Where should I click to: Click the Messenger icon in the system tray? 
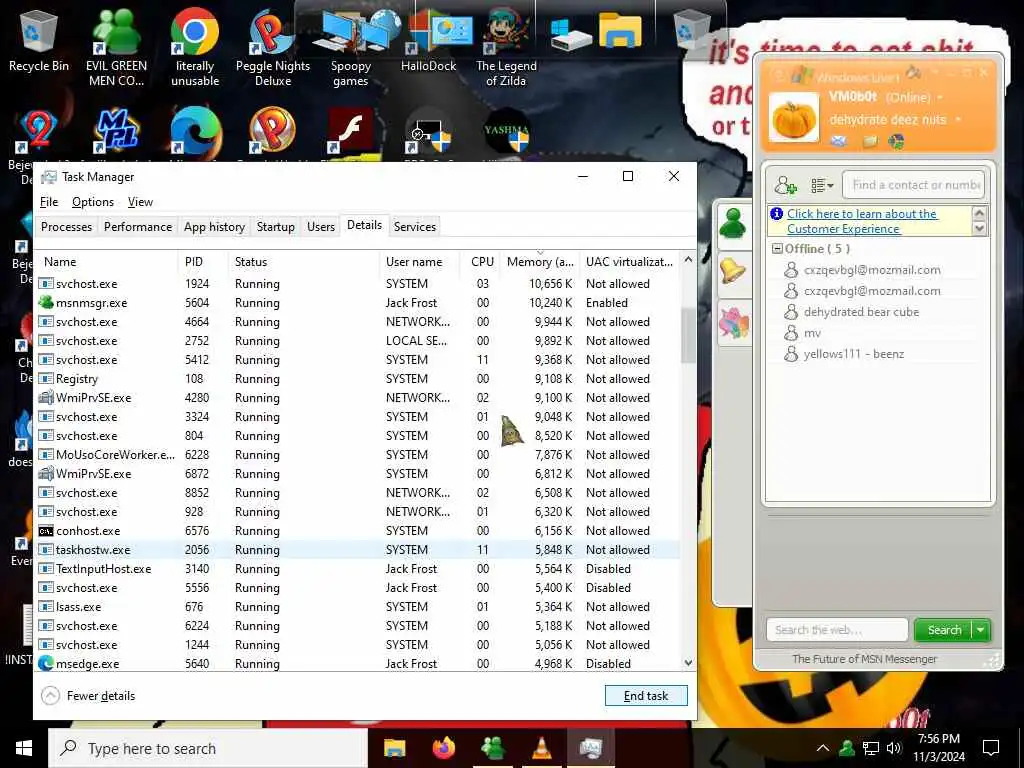point(847,748)
